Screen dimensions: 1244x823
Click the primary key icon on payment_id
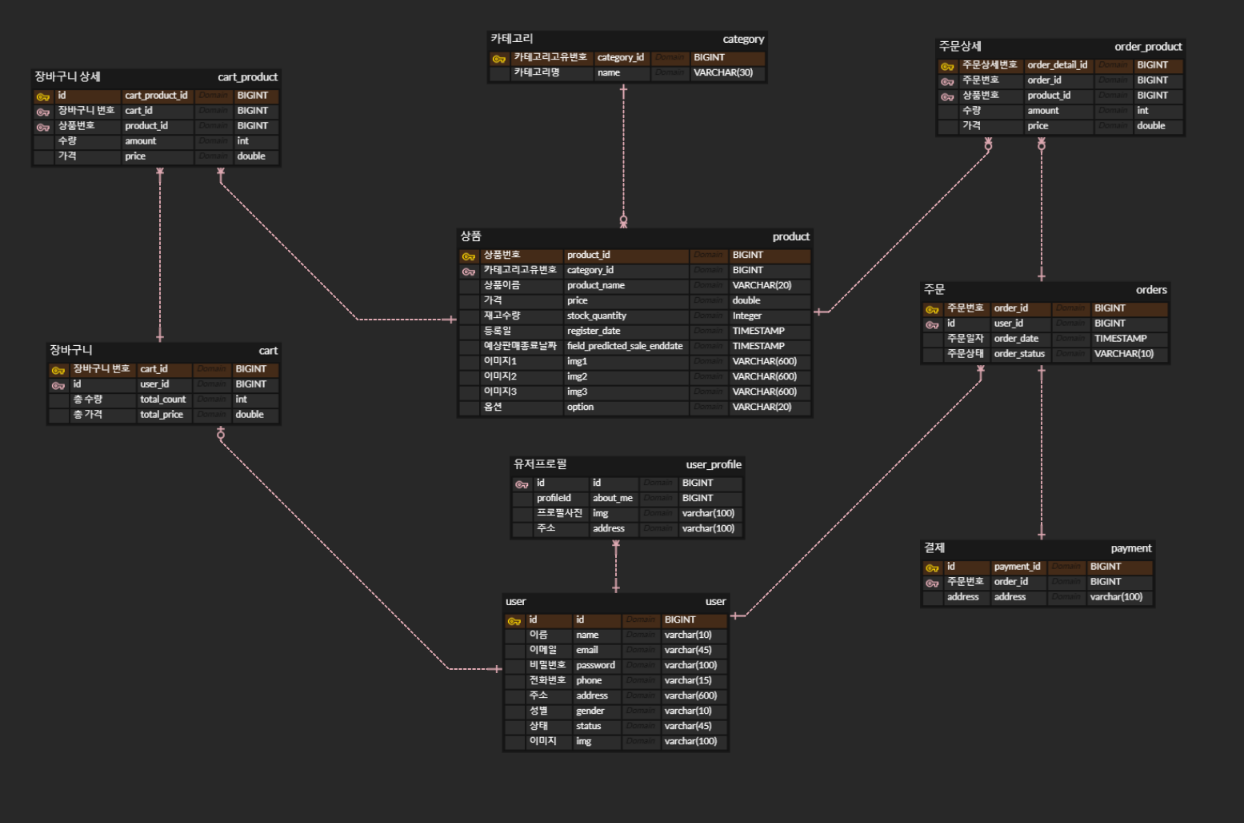930,566
